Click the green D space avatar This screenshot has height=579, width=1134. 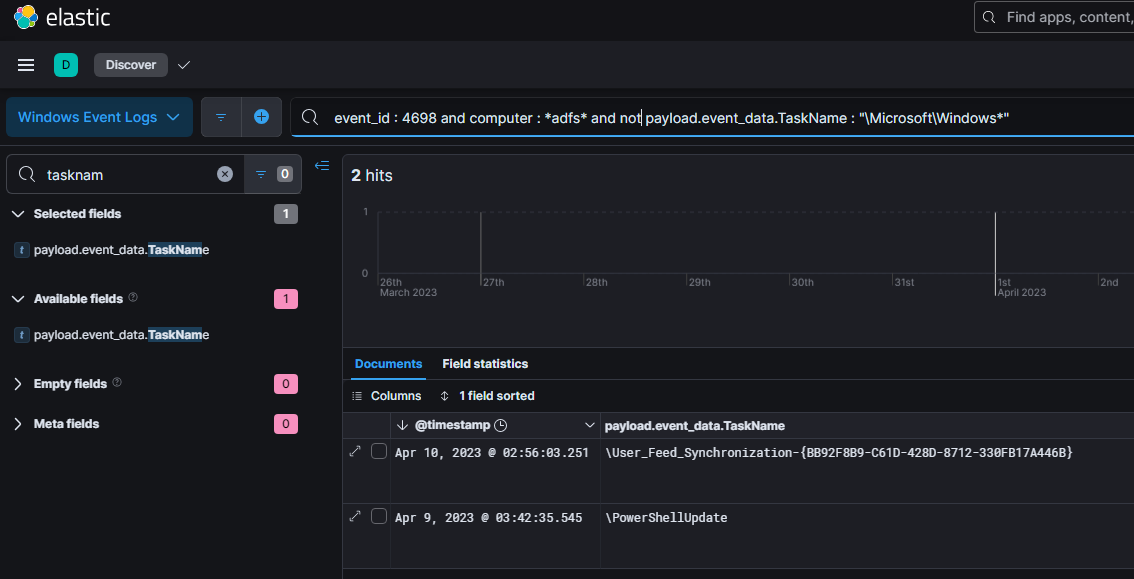tap(65, 65)
